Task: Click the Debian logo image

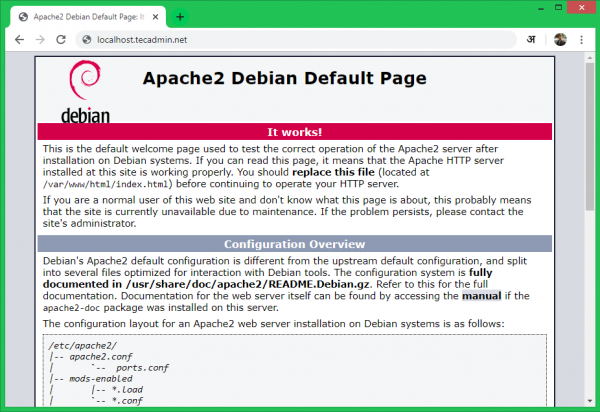Action: 85,92
